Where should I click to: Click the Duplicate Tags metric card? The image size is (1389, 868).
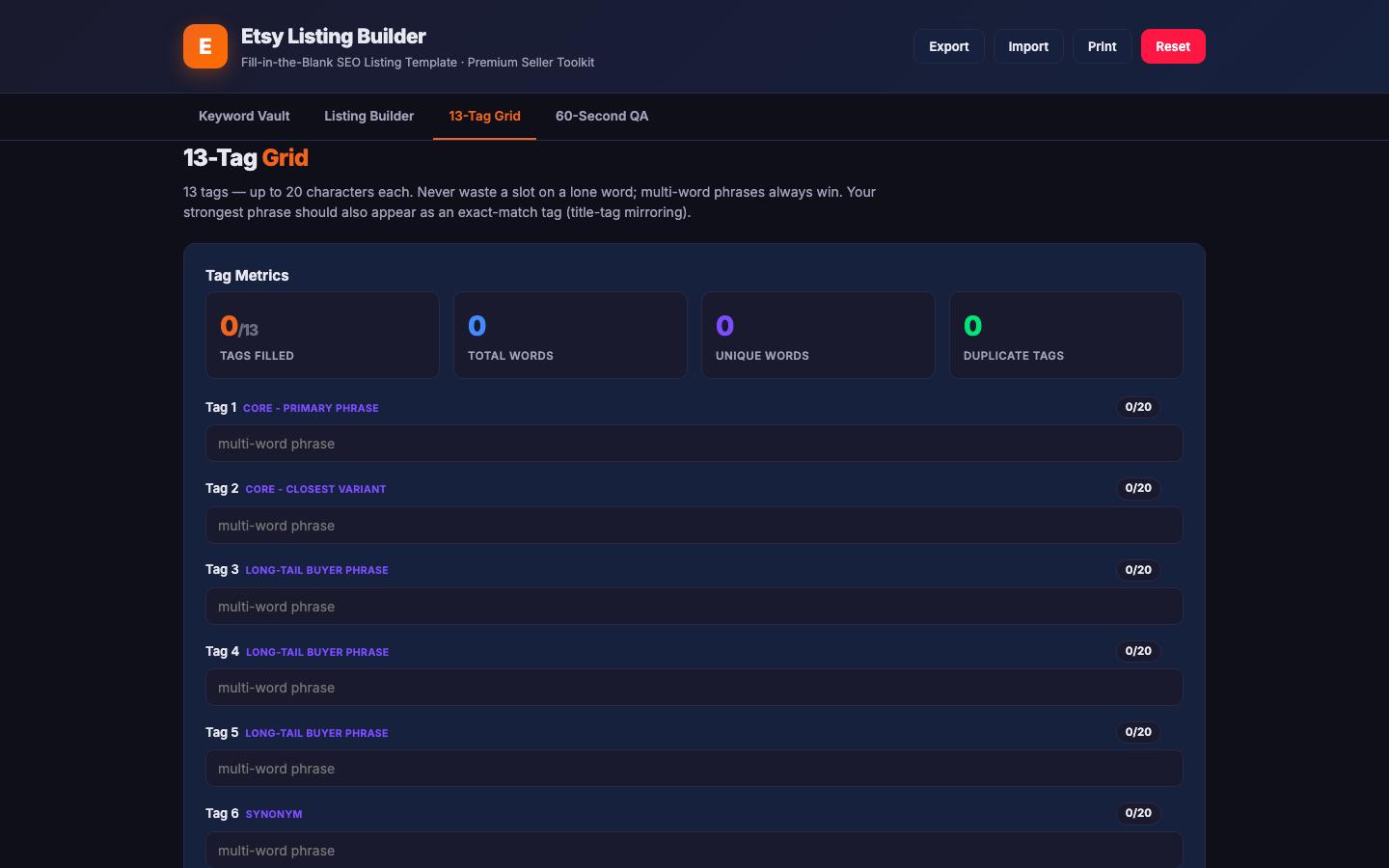pos(1066,336)
